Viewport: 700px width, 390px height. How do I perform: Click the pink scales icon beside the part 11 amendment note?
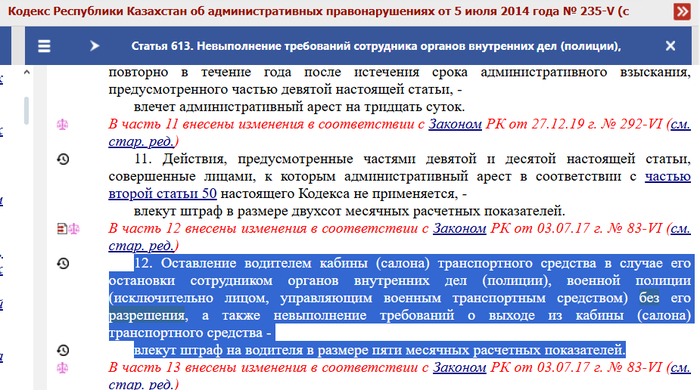[62, 124]
